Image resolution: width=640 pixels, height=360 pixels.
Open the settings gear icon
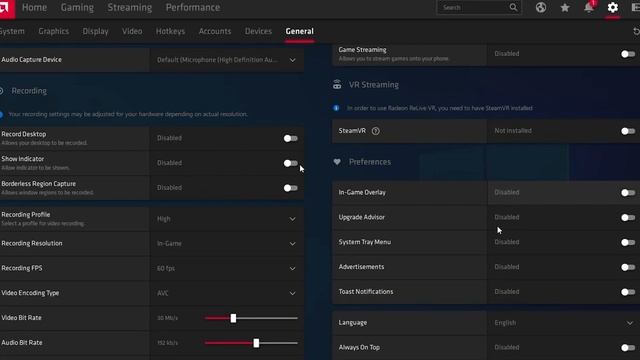coord(613,7)
